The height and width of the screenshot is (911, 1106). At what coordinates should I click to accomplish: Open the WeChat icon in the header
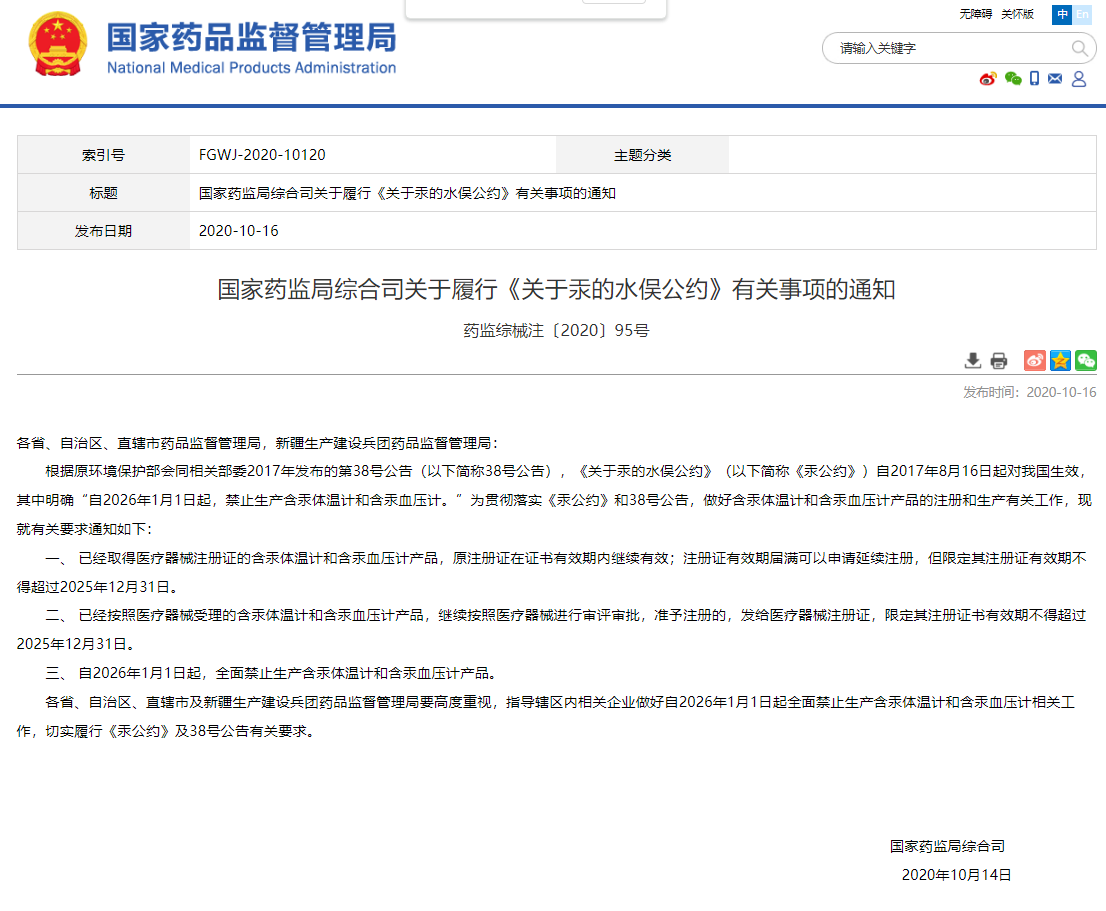(1013, 79)
